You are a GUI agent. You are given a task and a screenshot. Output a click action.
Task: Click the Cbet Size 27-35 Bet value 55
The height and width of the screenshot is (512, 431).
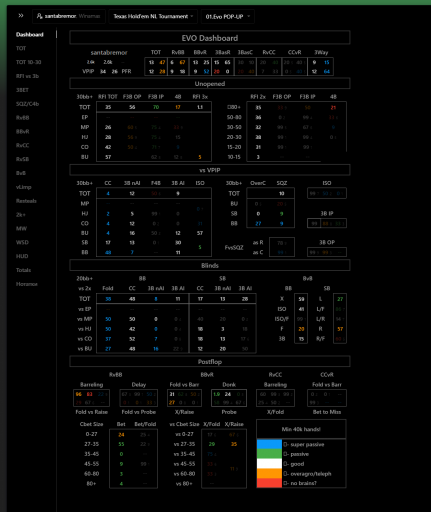(121, 444)
